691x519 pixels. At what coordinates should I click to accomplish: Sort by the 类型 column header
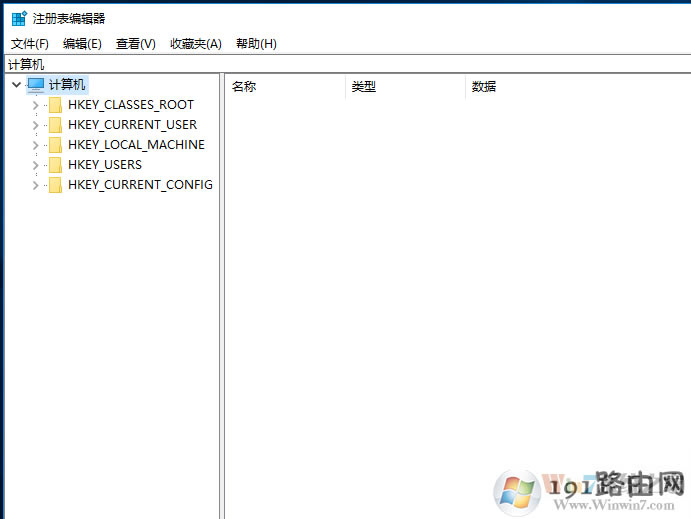click(405, 86)
